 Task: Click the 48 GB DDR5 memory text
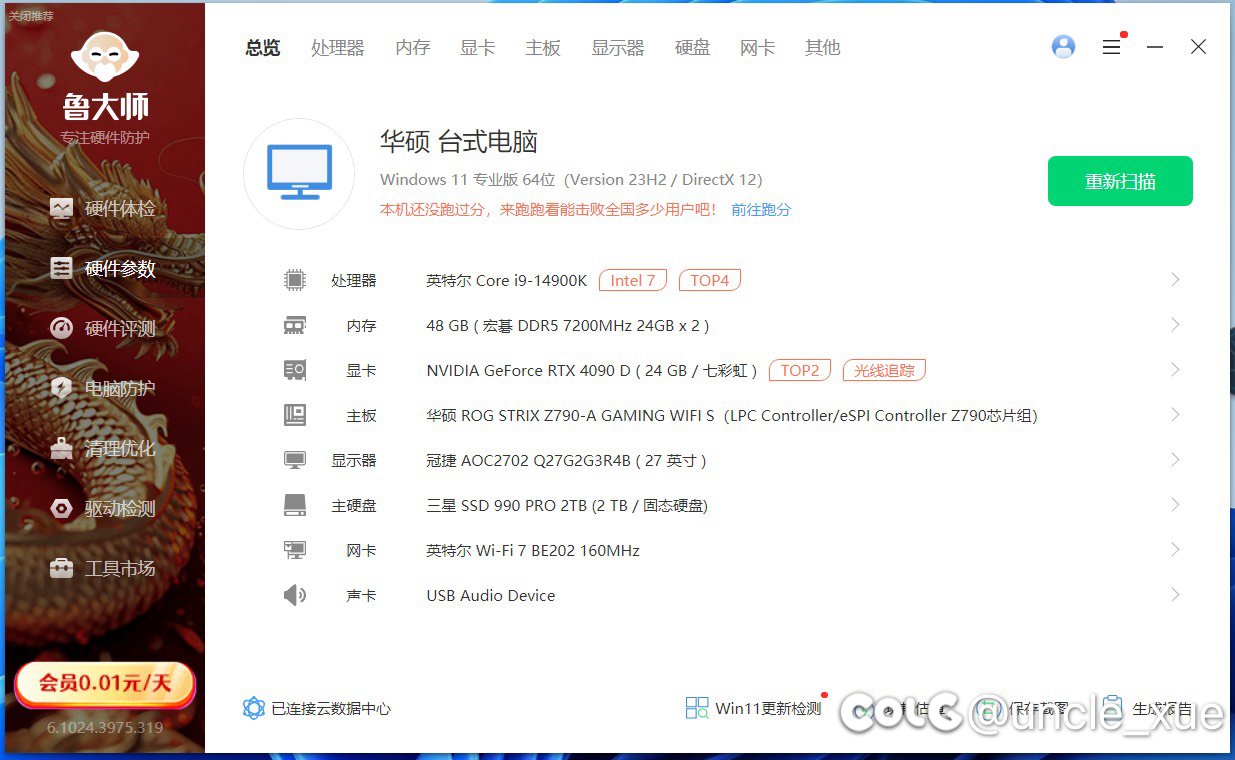coord(568,325)
